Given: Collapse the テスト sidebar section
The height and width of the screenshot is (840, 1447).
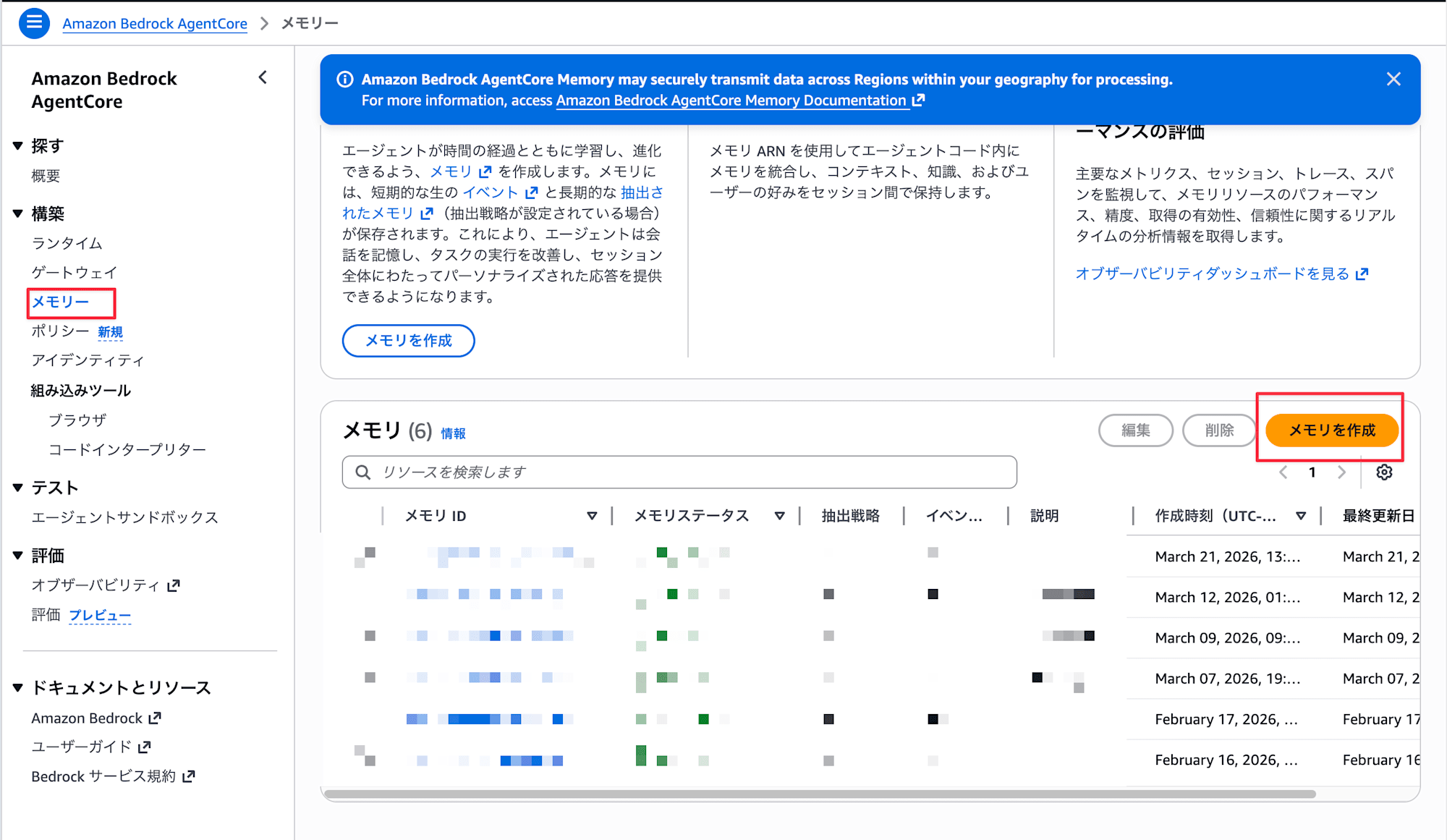Looking at the screenshot, I should (x=18, y=488).
